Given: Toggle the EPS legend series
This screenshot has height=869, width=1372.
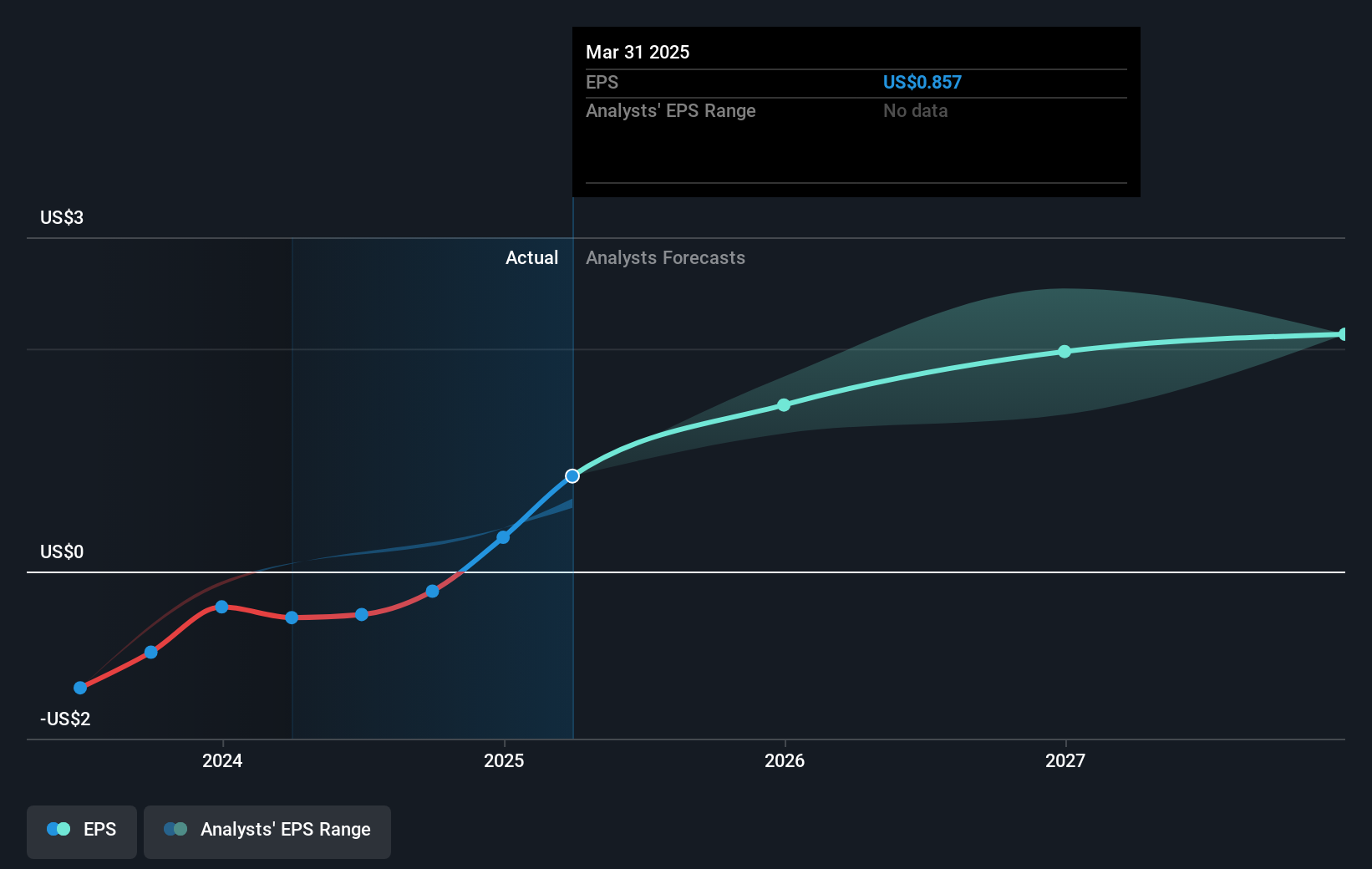Looking at the screenshot, I should 82,831.
